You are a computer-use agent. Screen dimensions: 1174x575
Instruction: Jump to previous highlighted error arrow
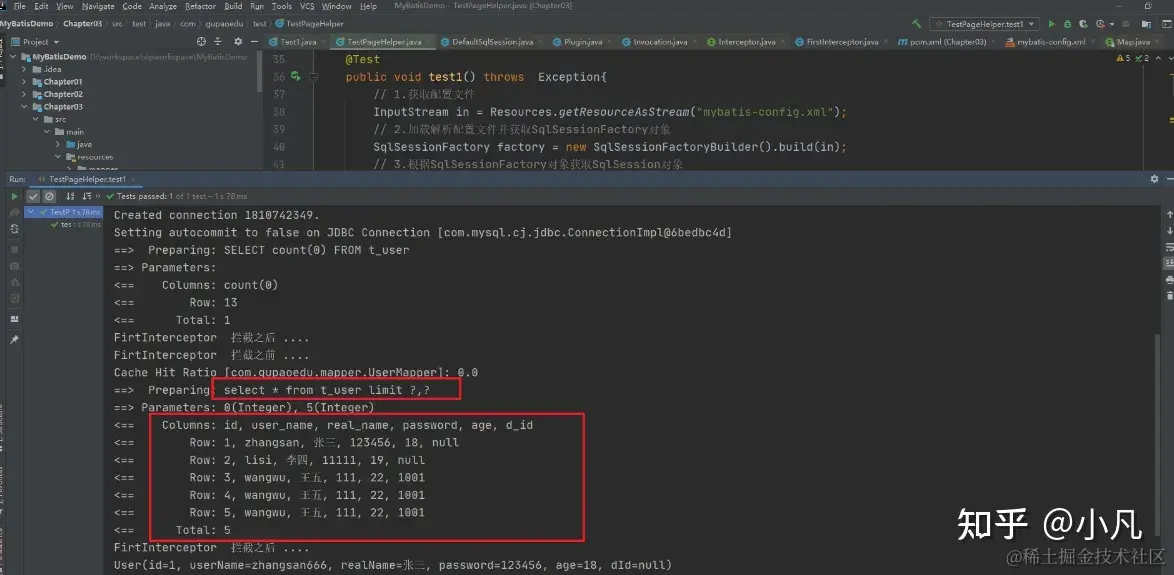pos(1157,58)
